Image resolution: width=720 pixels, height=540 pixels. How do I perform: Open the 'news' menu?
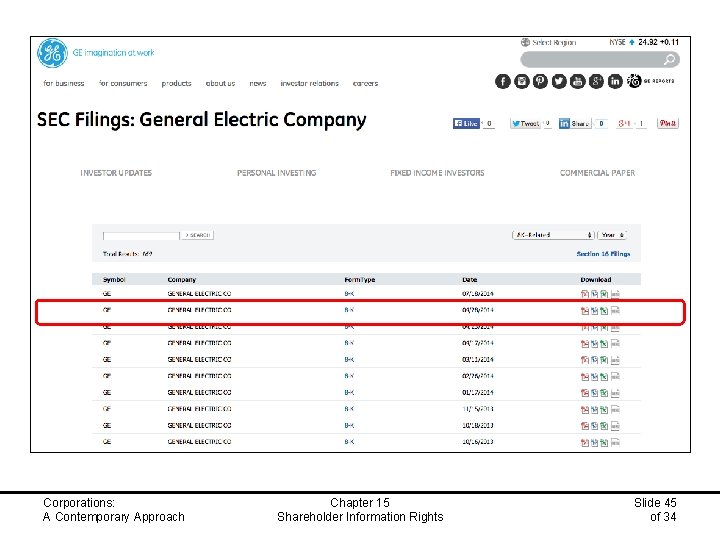(258, 84)
